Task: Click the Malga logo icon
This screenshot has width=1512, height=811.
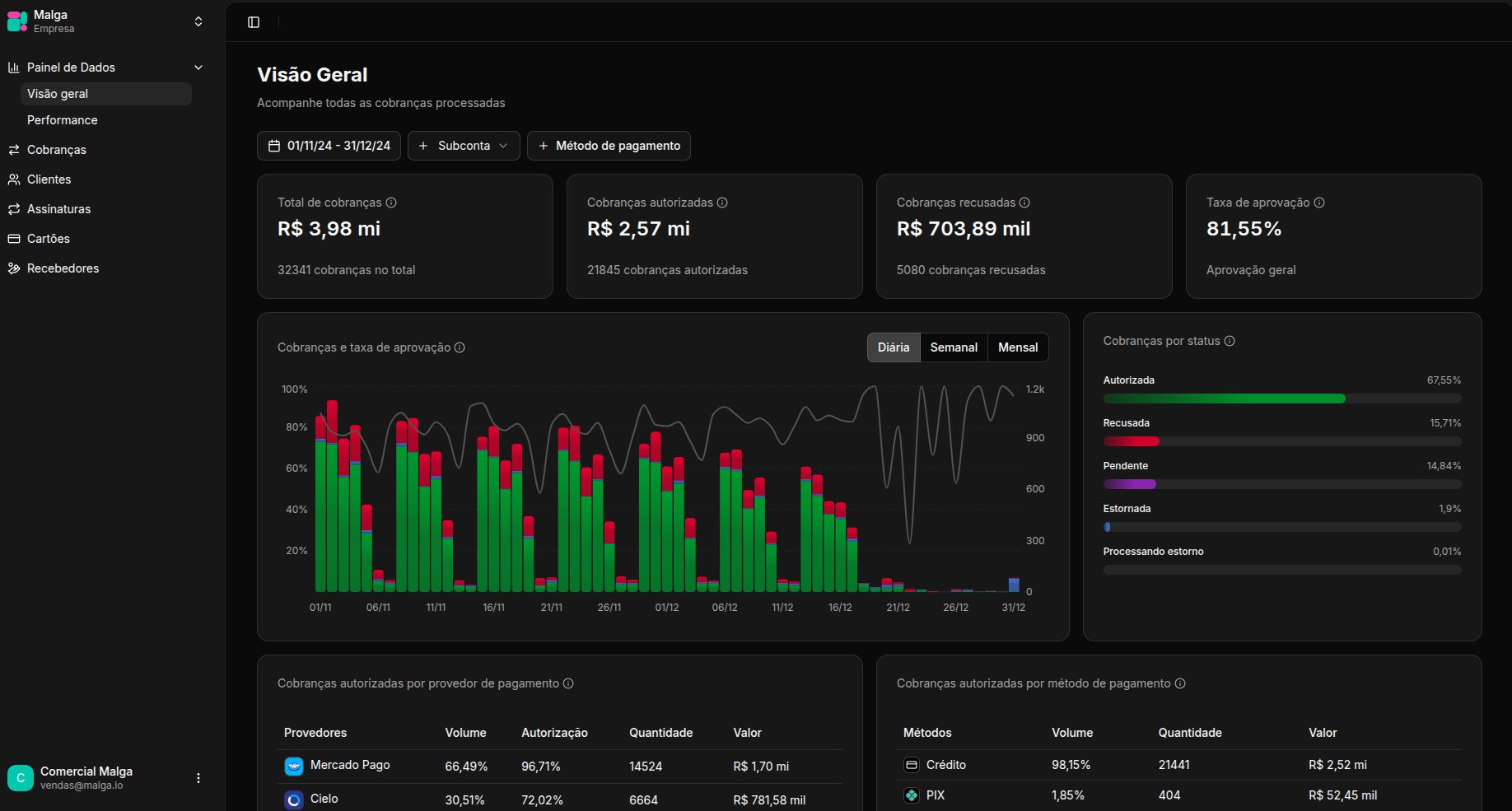Action: click(17, 21)
